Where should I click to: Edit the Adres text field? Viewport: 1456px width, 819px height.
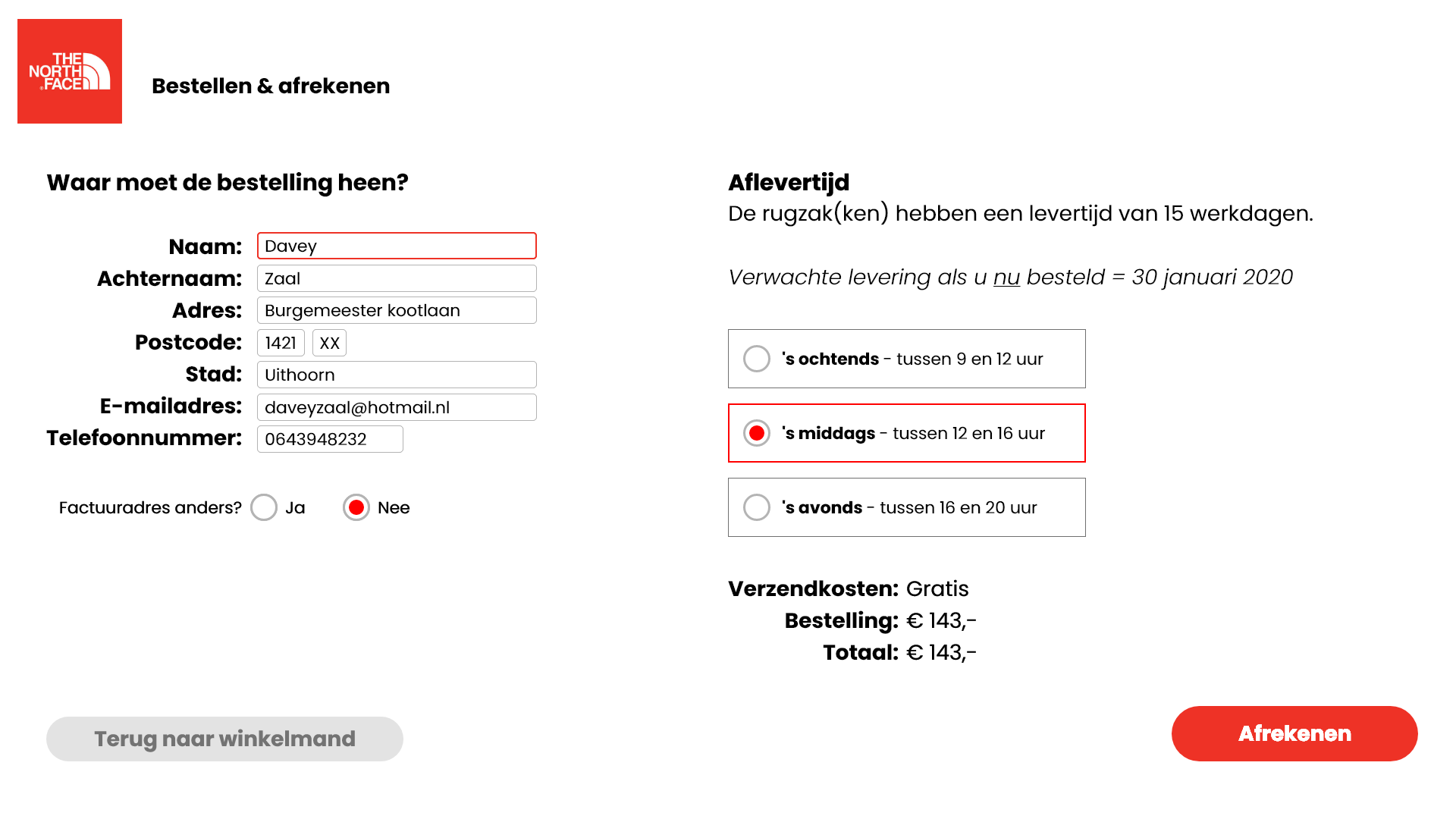(x=397, y=310)
